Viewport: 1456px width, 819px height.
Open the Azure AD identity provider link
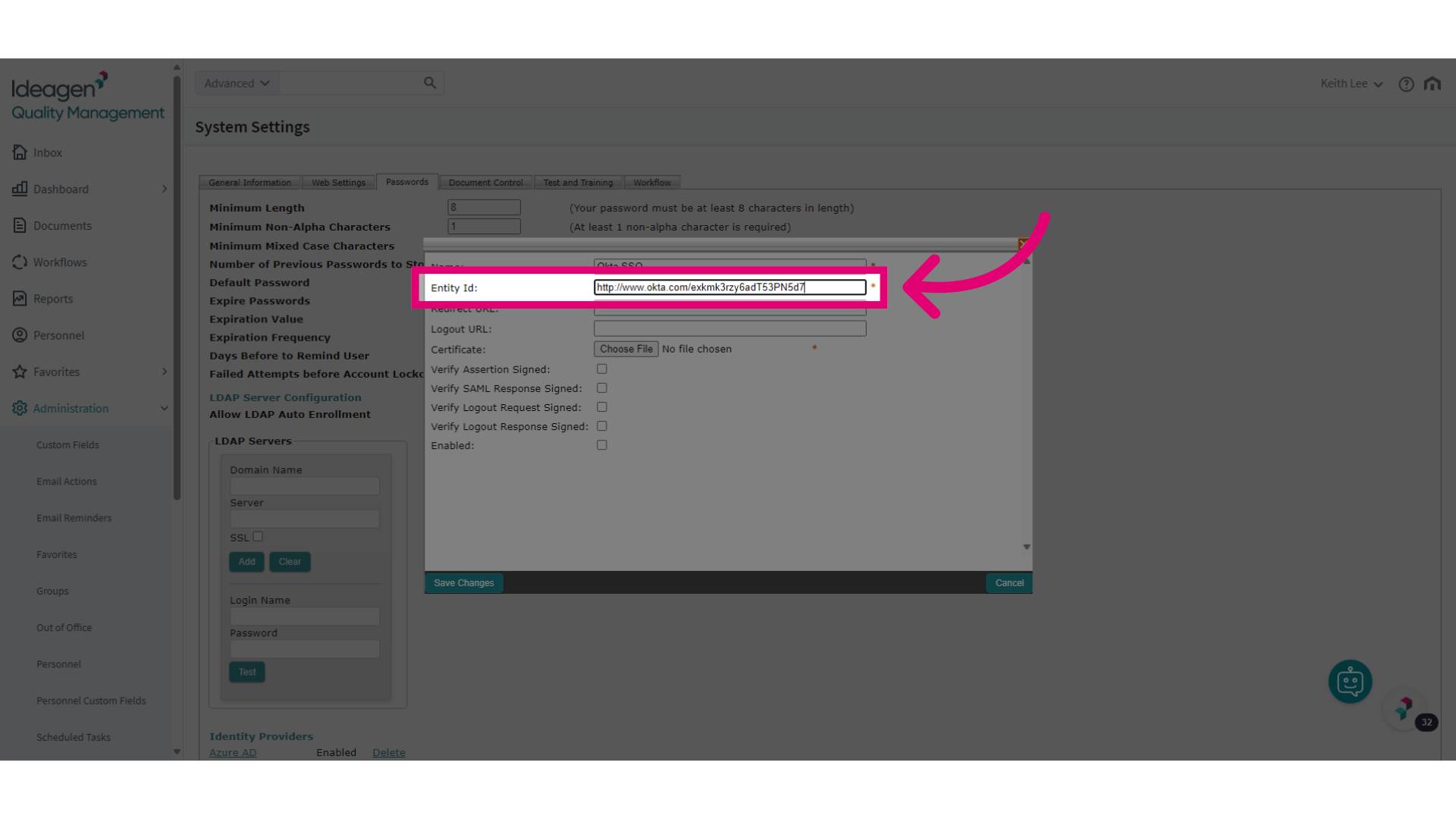pos(233,752)
